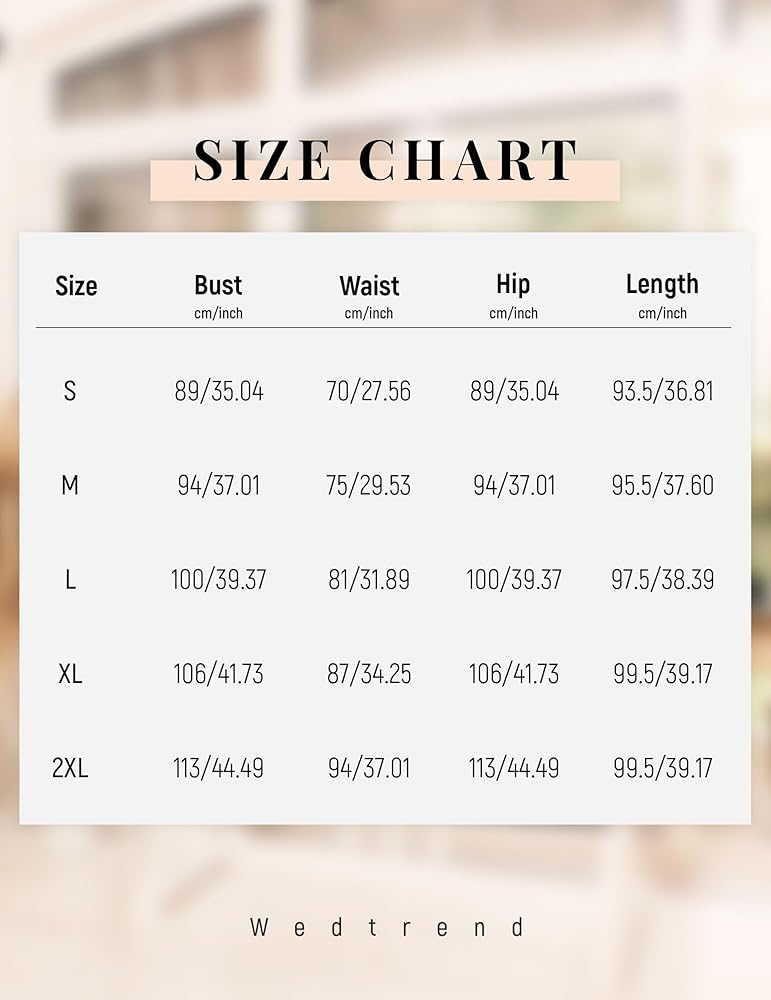Click the M waist value 75/29.53
This screenshot has height=1000, width=771.
coord(368,486)
